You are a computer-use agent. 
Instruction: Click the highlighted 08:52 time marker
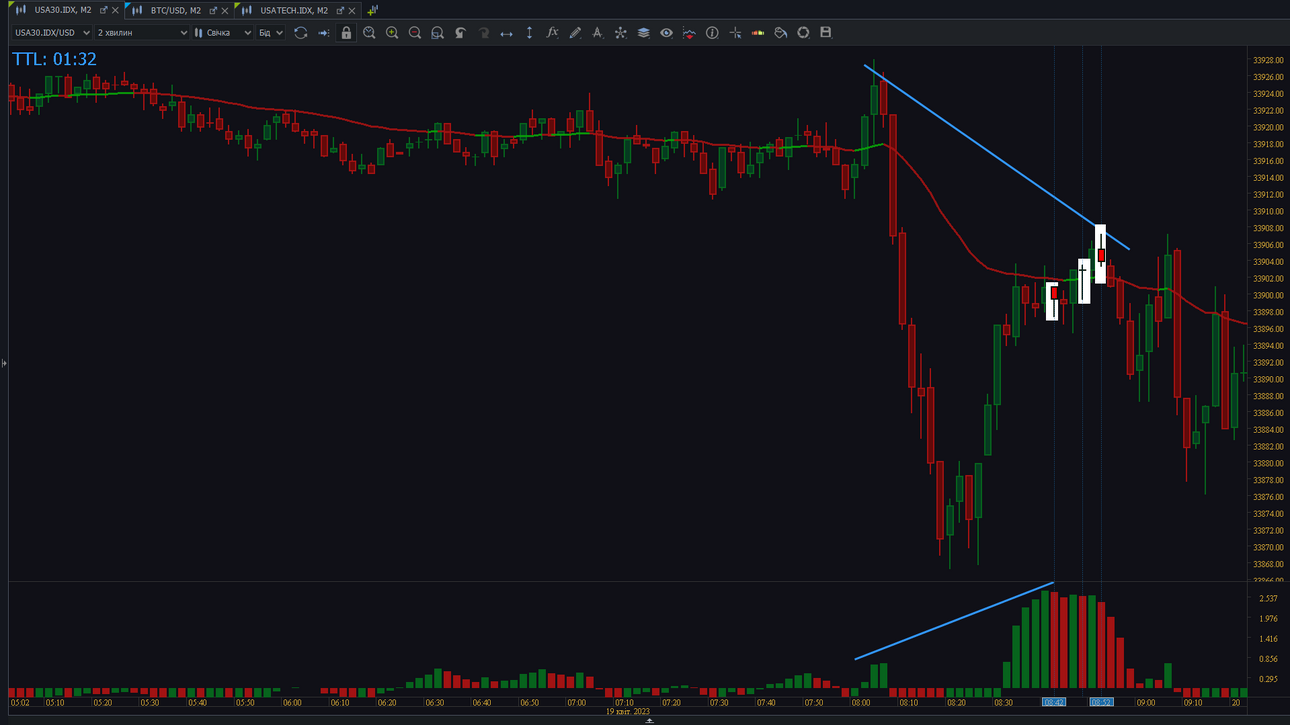tap(1101, 703)
